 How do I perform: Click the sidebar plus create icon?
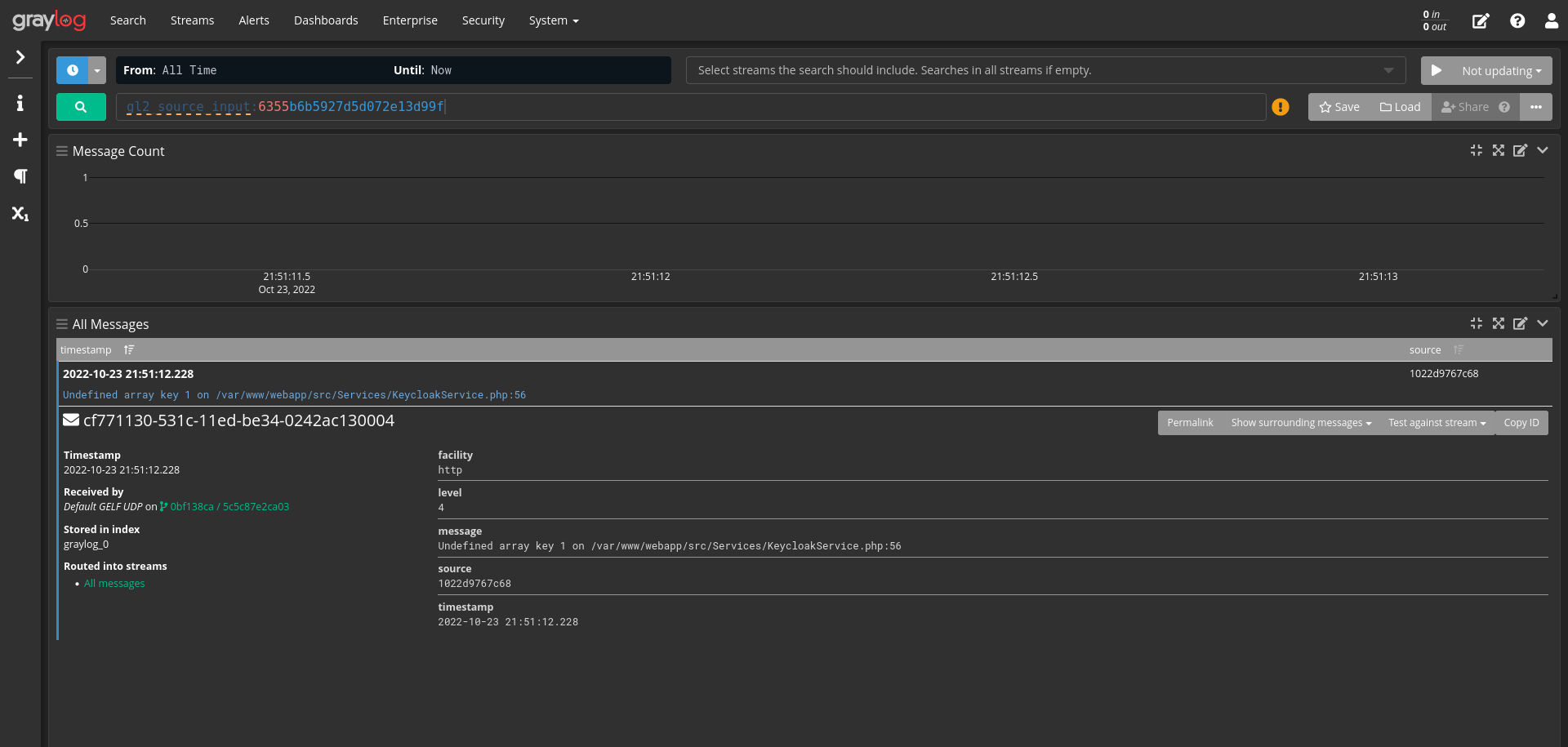tap(20, 140)
